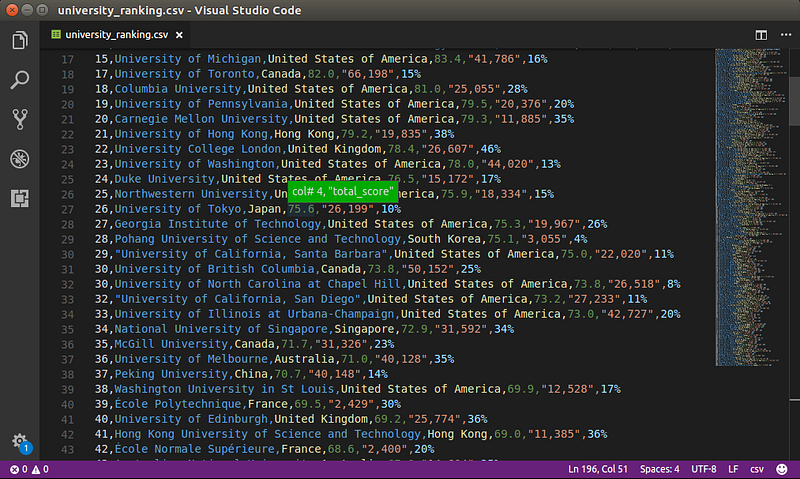Click the Split Editor icon

(761, 35)
